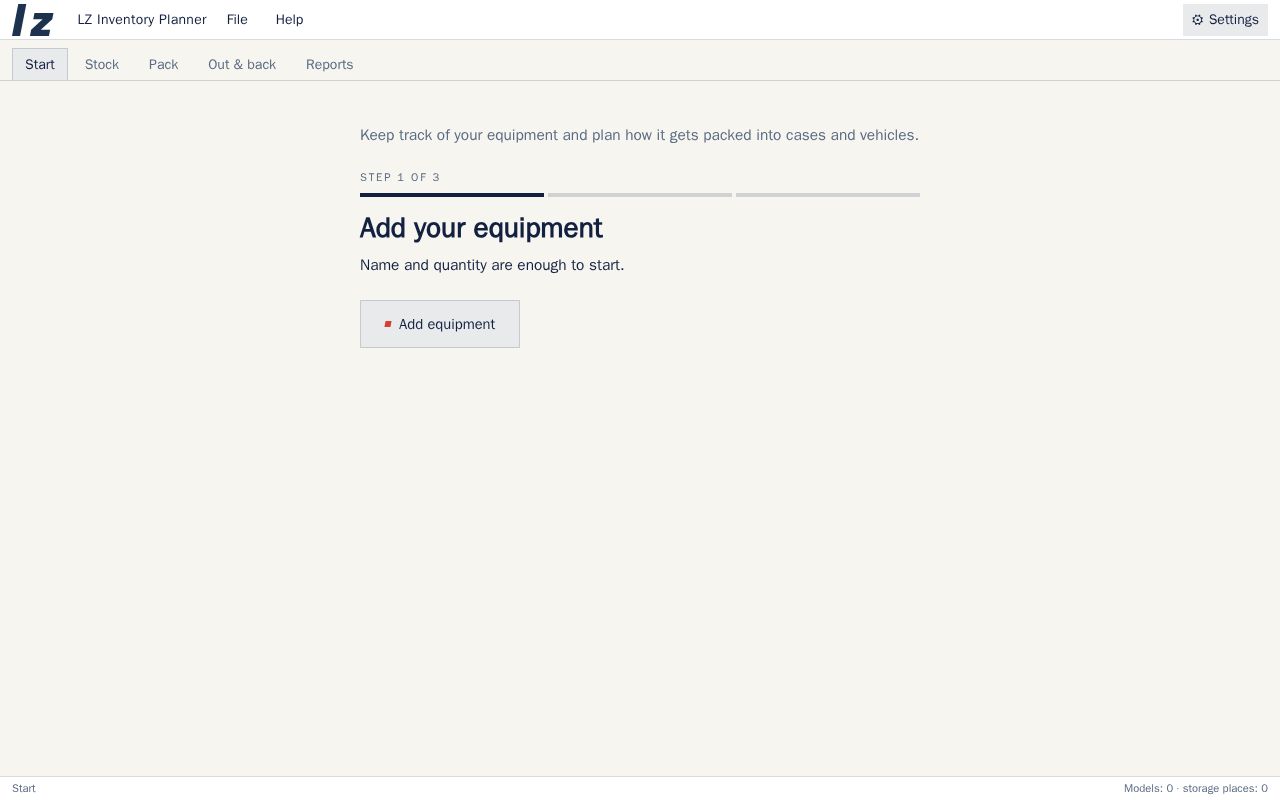Screen dimensions: 1280x800
Task: Click the "Start" status bar label
Action: coord(24,788)
